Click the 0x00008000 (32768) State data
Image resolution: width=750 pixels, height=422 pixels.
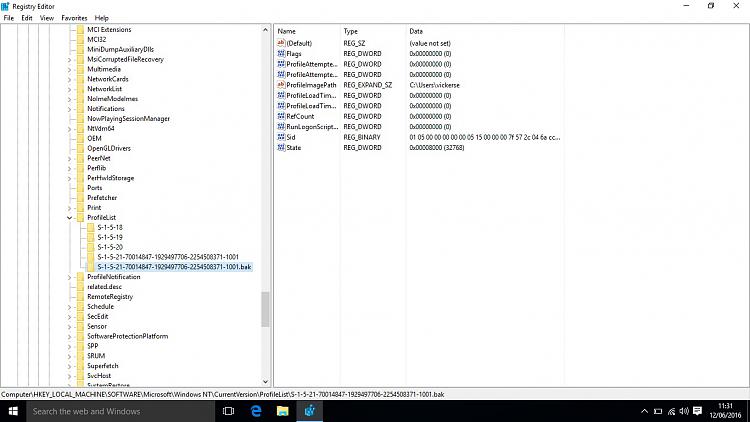pyautogui.click(x=437, y=148)
